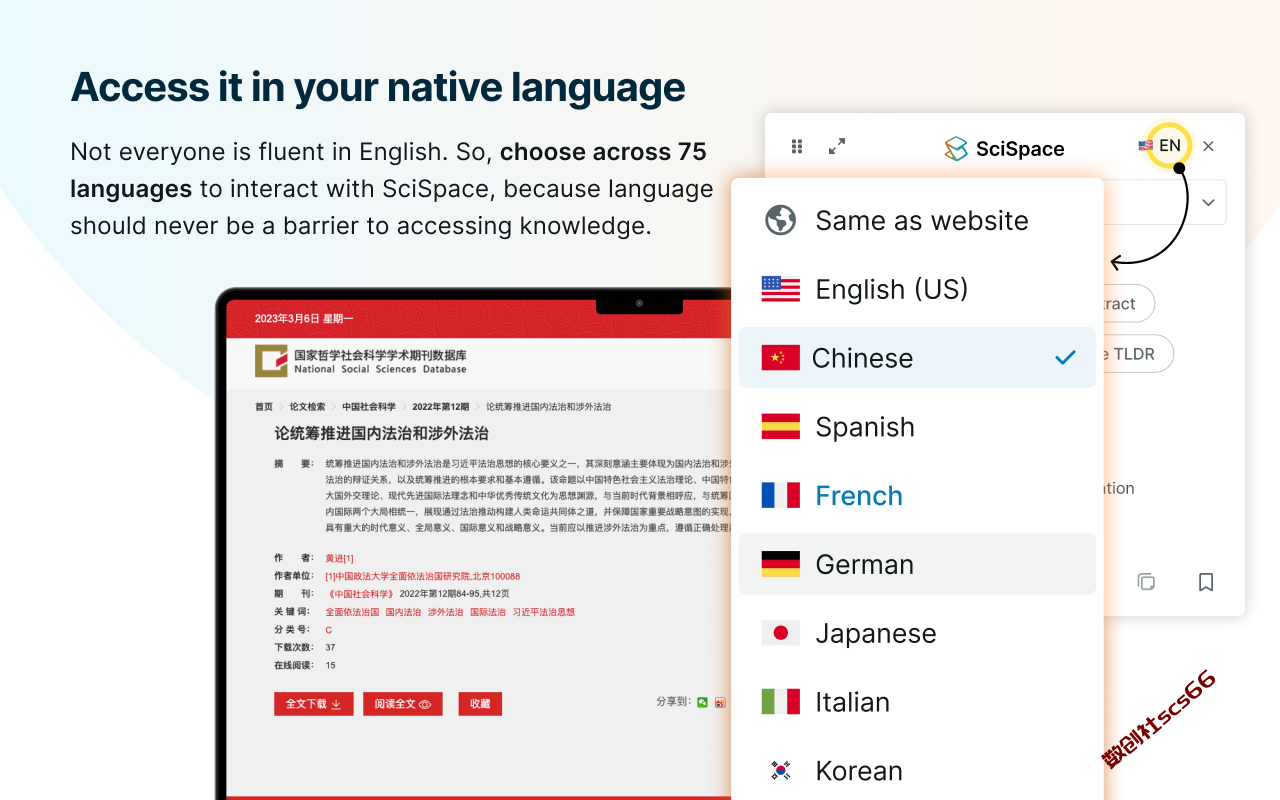This screenshot has height=800, width=1280.
Task: Click the Italy flag icon
Action: 780,702
